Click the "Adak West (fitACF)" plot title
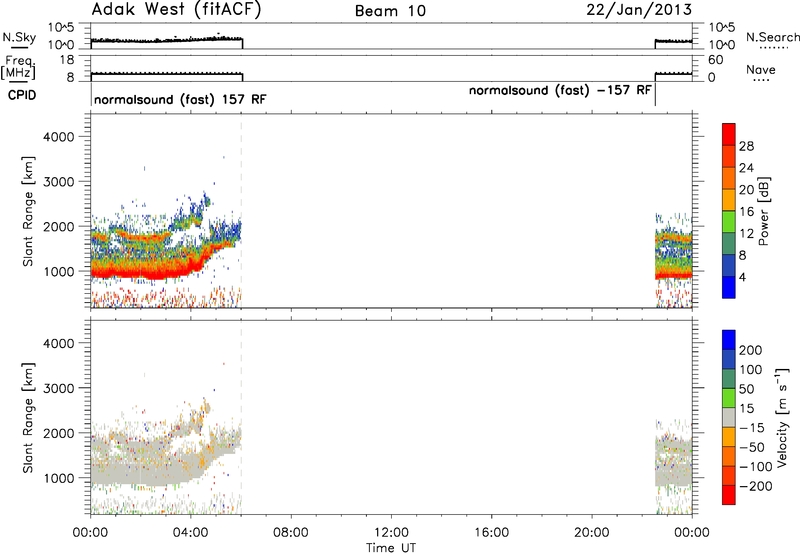The image size is (800, 554). click(x=176, y=9)
